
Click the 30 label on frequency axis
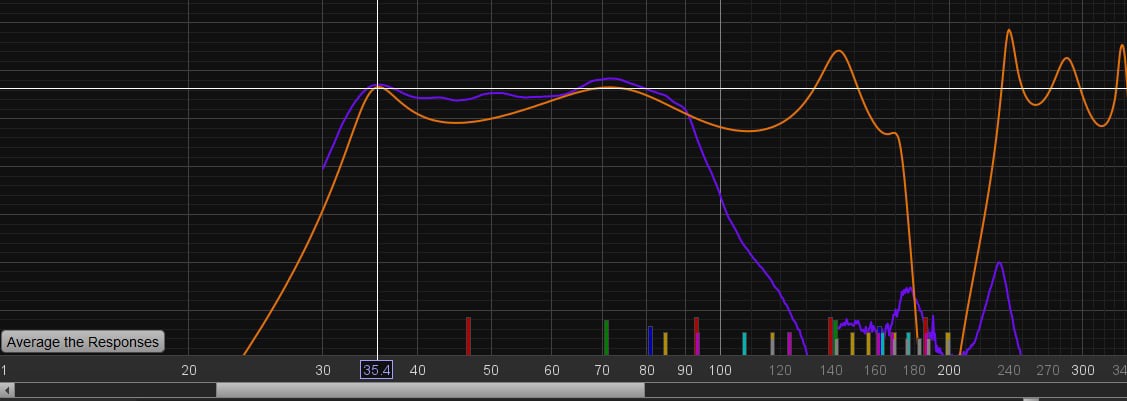coord(323,371)
